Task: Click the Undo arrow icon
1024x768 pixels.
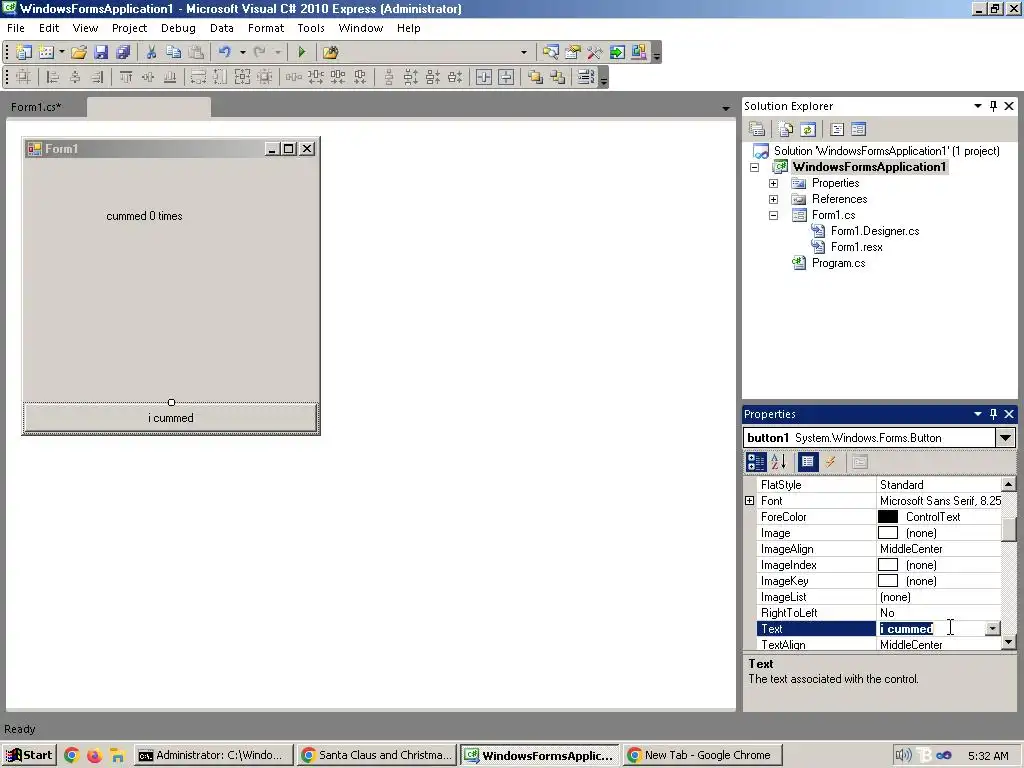Action: click(x=225, y=52)
